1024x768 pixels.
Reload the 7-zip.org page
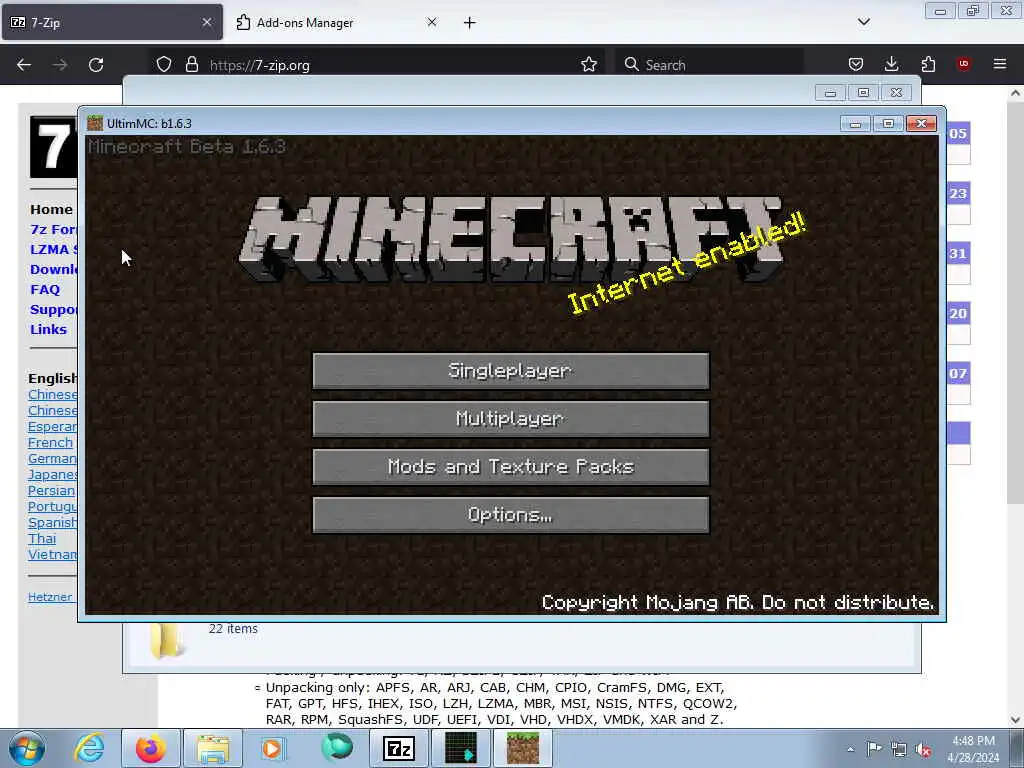pyautogui.click(x=96, y=65)
